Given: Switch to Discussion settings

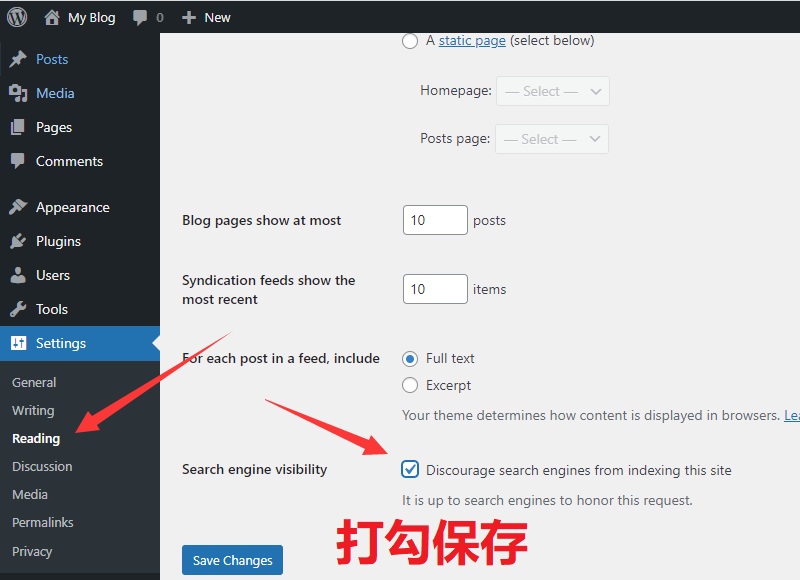Looking at the screenshot, I should [41, 466].
